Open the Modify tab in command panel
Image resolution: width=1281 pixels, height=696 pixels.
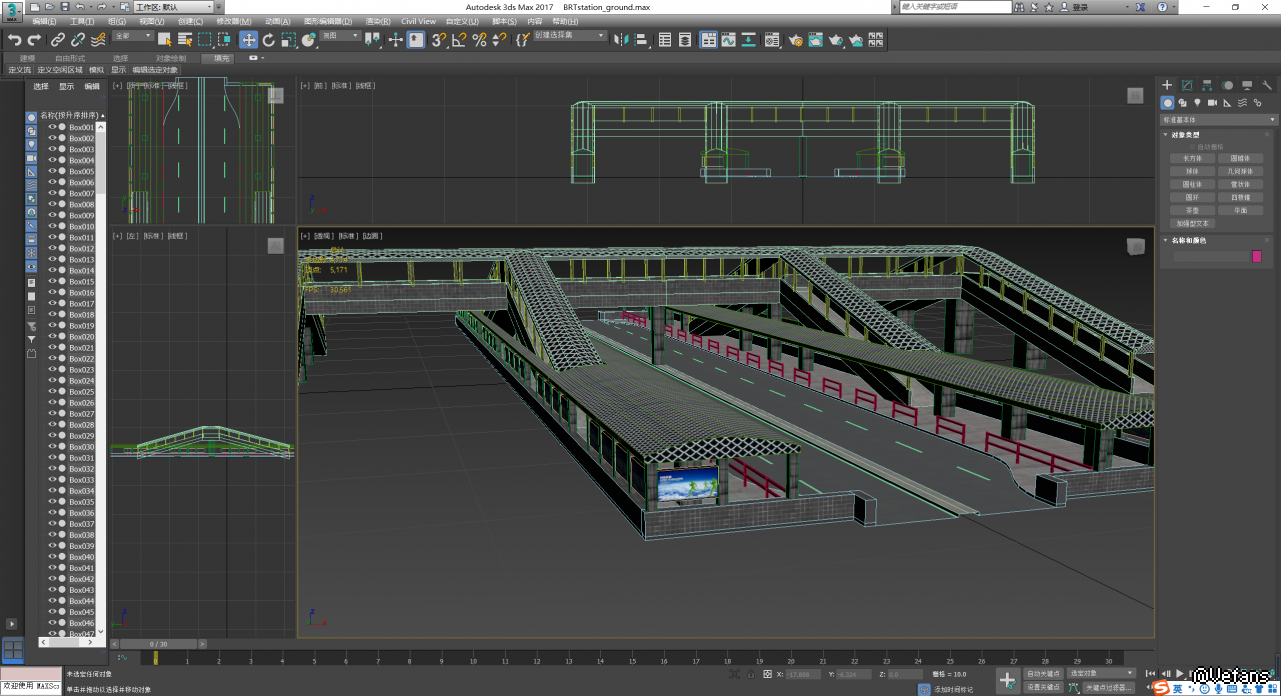(1187, 86)
